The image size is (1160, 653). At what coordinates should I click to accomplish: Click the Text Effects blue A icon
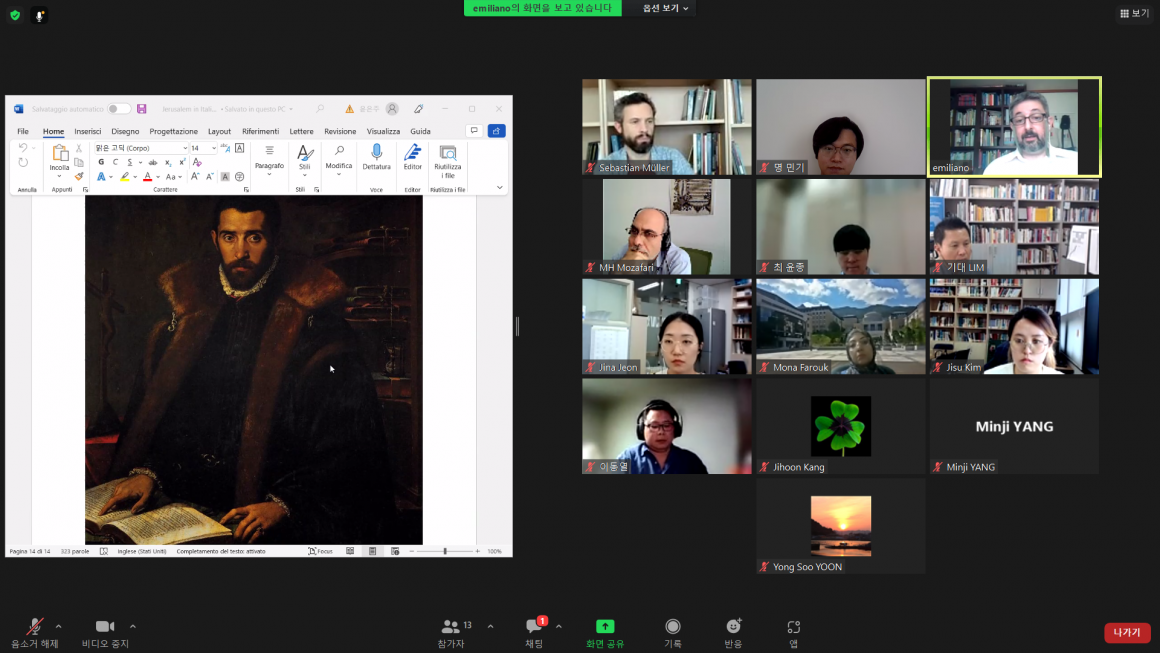[x=101, y=177]
